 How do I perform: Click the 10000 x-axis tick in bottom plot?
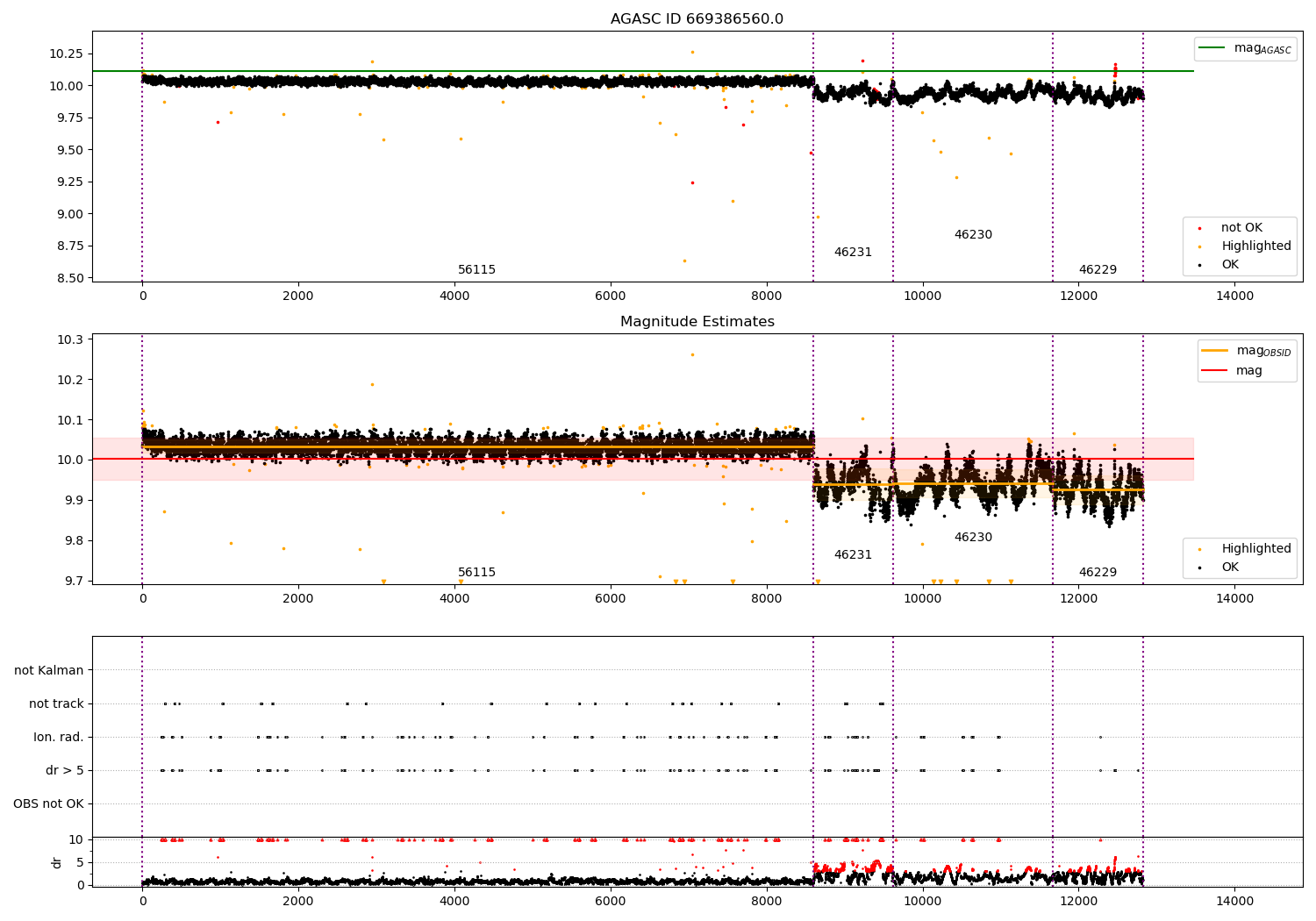pyautogui.click(x=922, y=902)
